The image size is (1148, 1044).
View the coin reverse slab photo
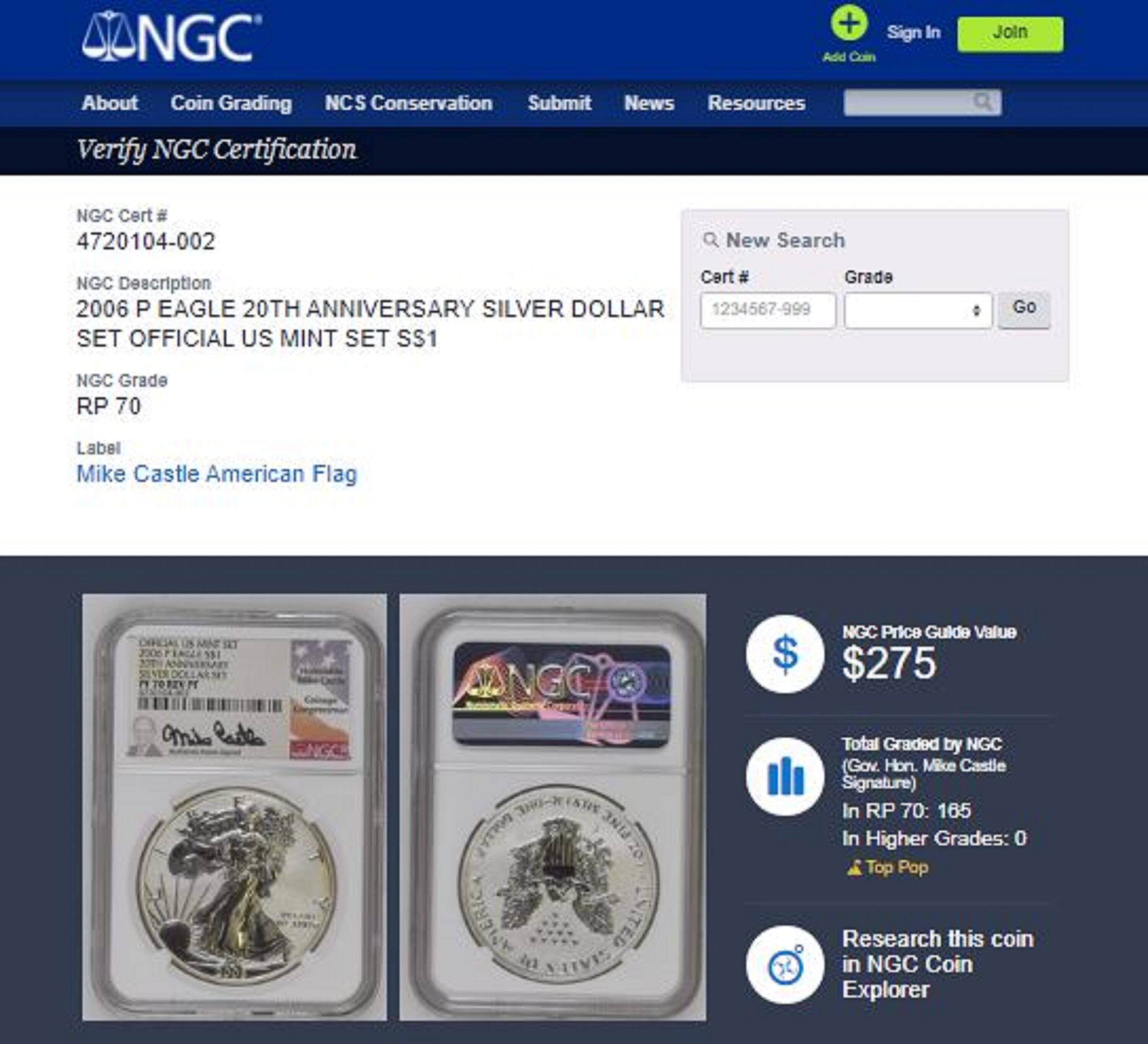point(553,807)
